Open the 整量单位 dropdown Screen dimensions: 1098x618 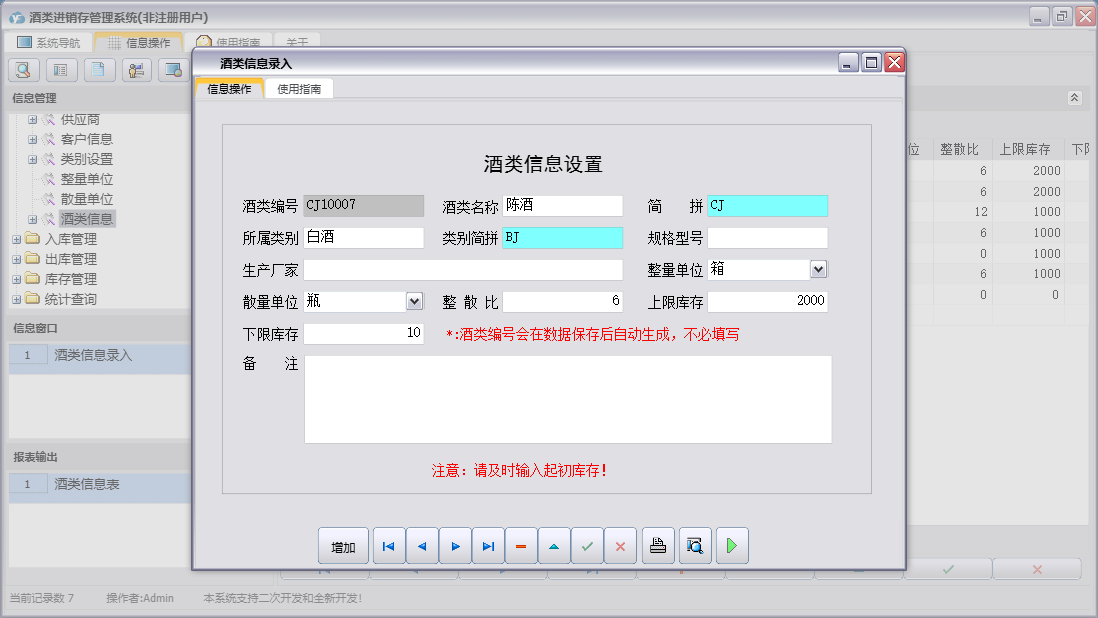(x=818, y=269)
